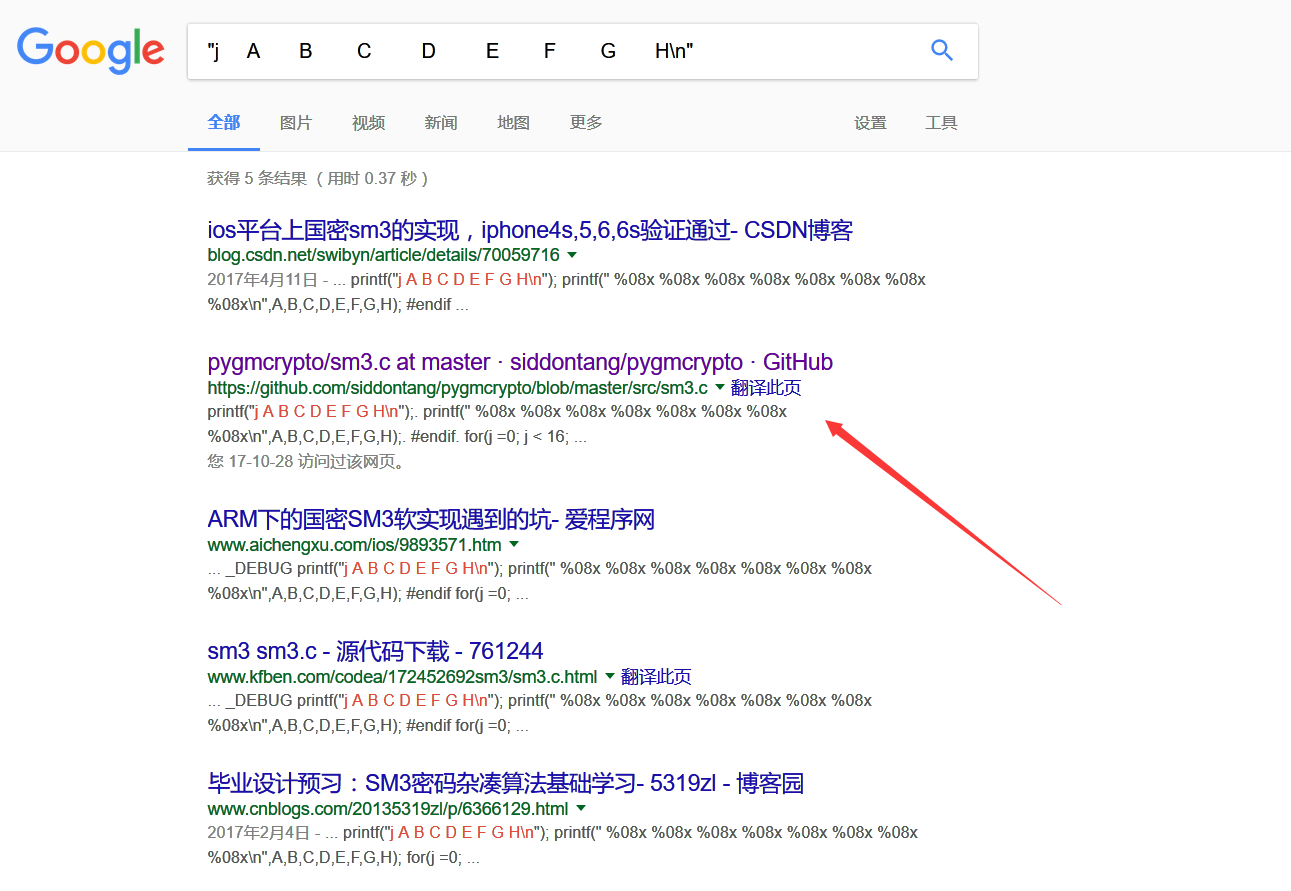Click the www.kfben.com/codea URL text

[x=402, y=677]
